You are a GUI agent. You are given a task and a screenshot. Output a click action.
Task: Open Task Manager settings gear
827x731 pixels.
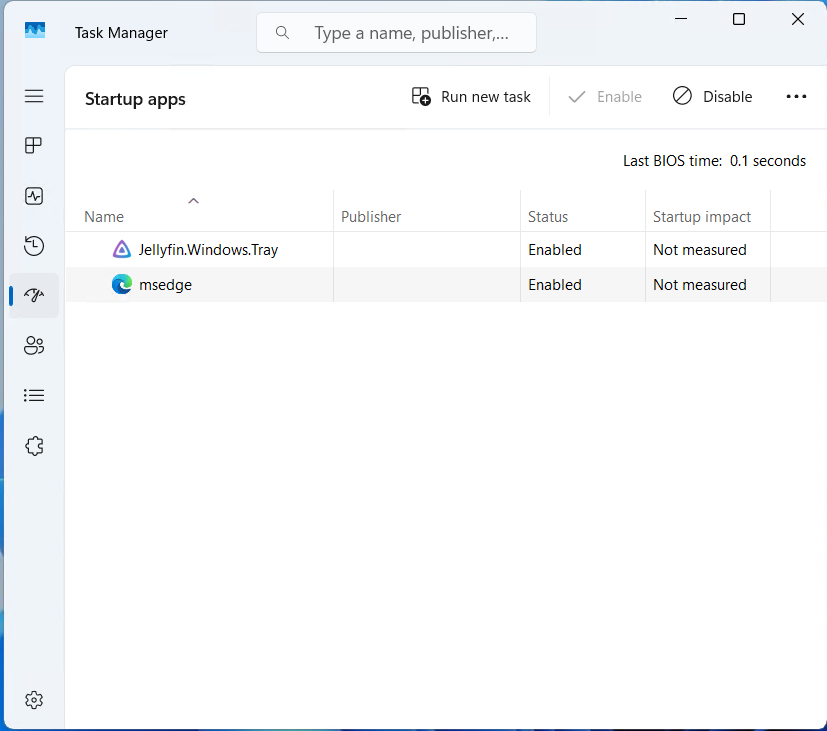(34, 700)
